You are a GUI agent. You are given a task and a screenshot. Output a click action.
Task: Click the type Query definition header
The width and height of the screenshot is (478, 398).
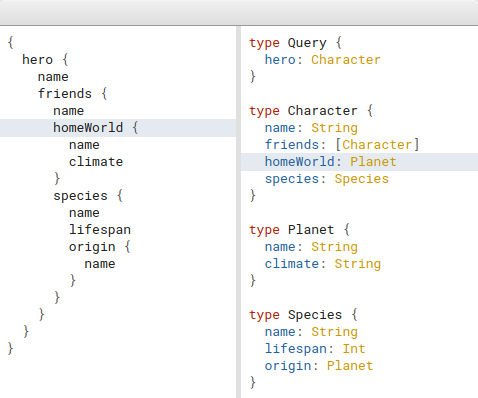point(295,43)
